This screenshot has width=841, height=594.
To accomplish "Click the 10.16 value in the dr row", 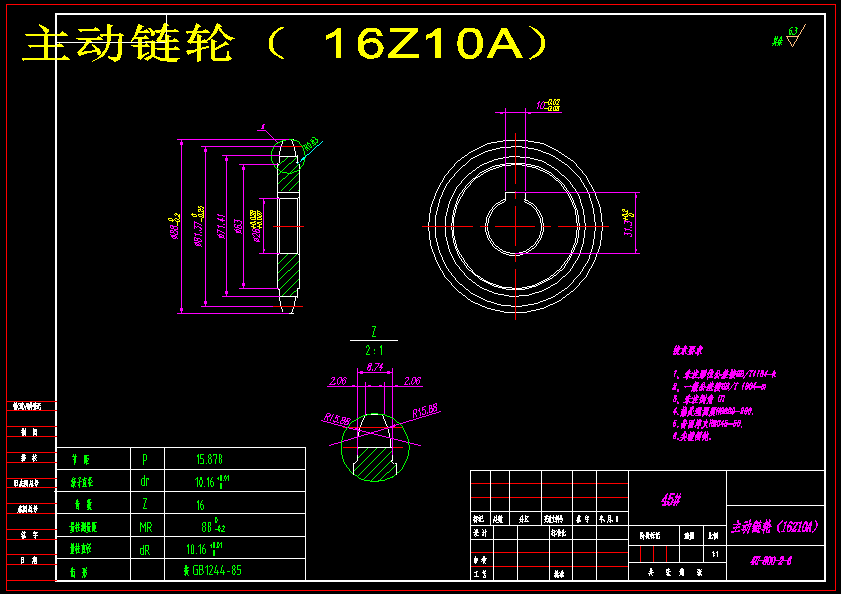I will tap(212, 481).
